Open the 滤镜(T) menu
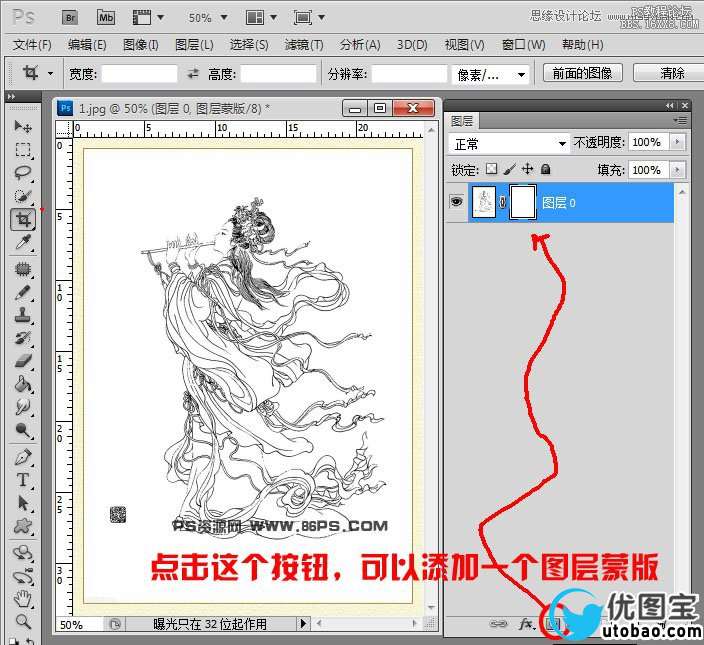 (304, 44)
